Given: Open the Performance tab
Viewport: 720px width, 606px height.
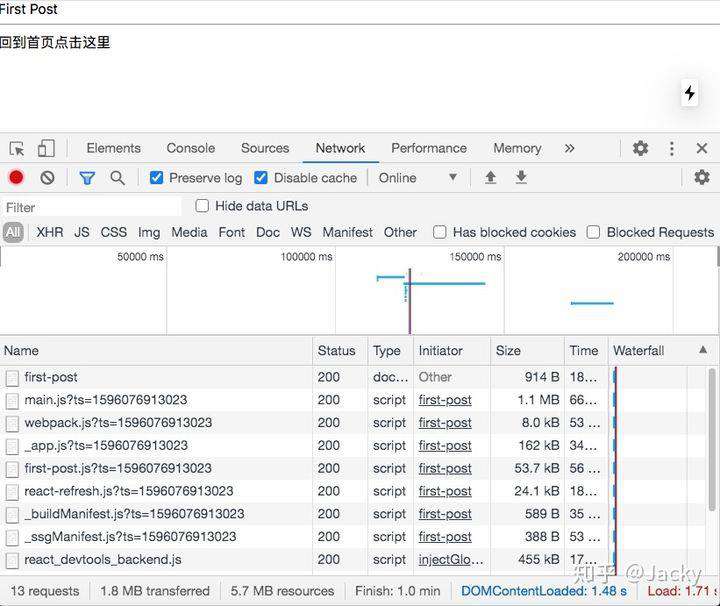Looking at the screenshot, I should coord(429,148).
